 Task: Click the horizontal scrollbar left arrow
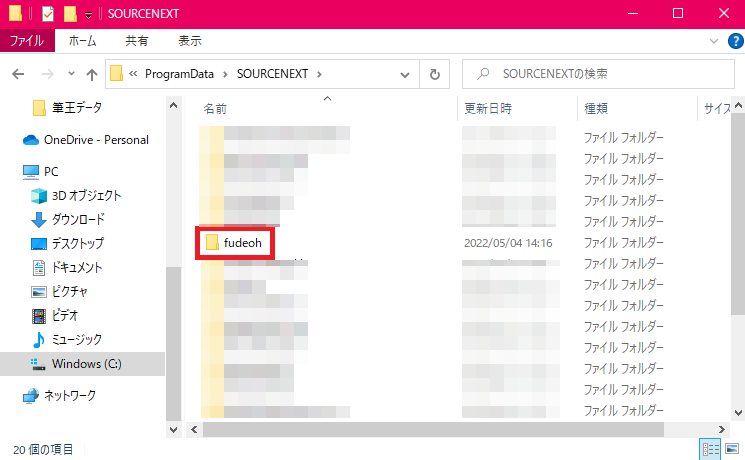point(194,430)
